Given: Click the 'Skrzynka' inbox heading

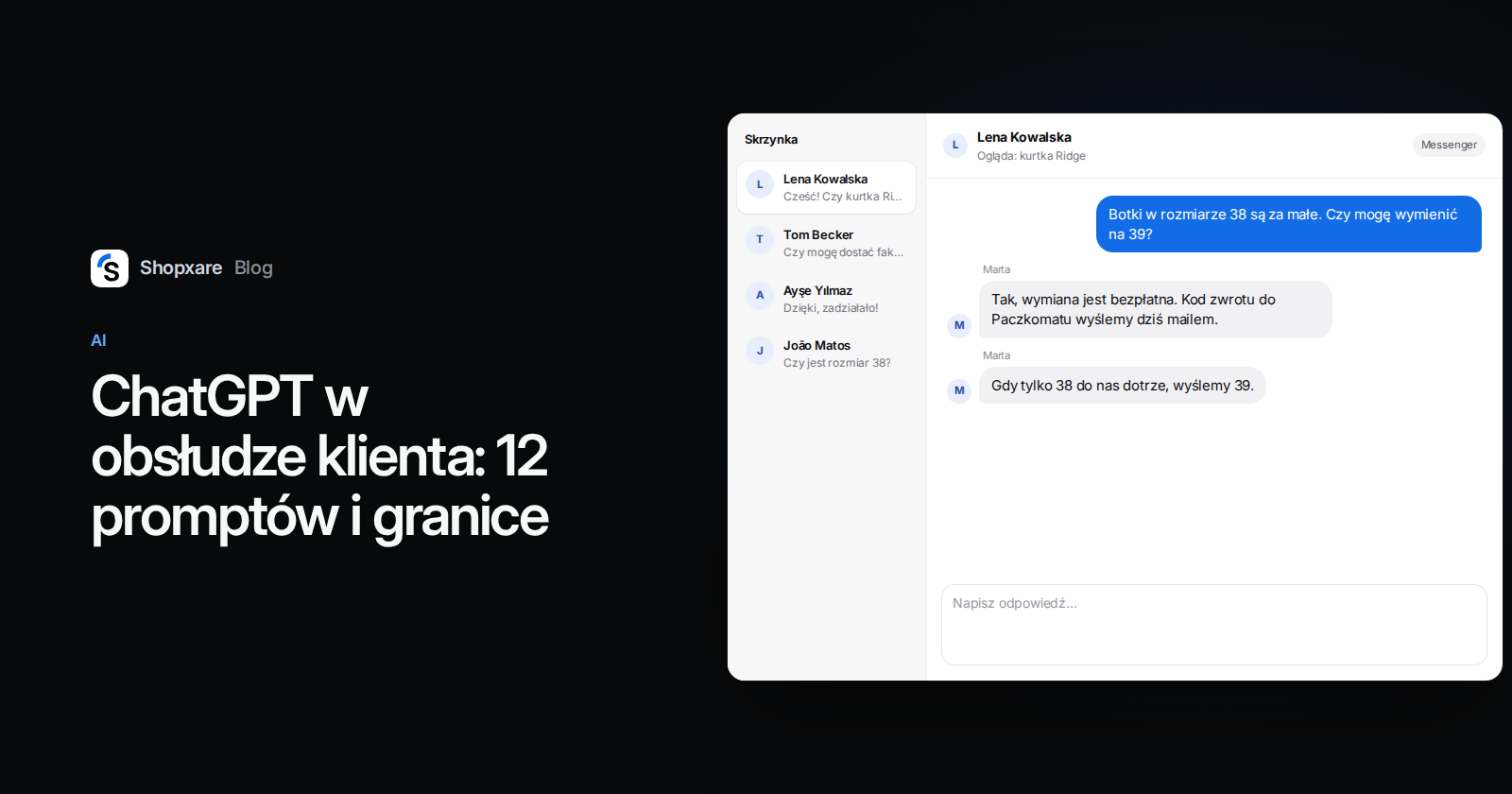Looking at the screenshot, I should [771, 139].
